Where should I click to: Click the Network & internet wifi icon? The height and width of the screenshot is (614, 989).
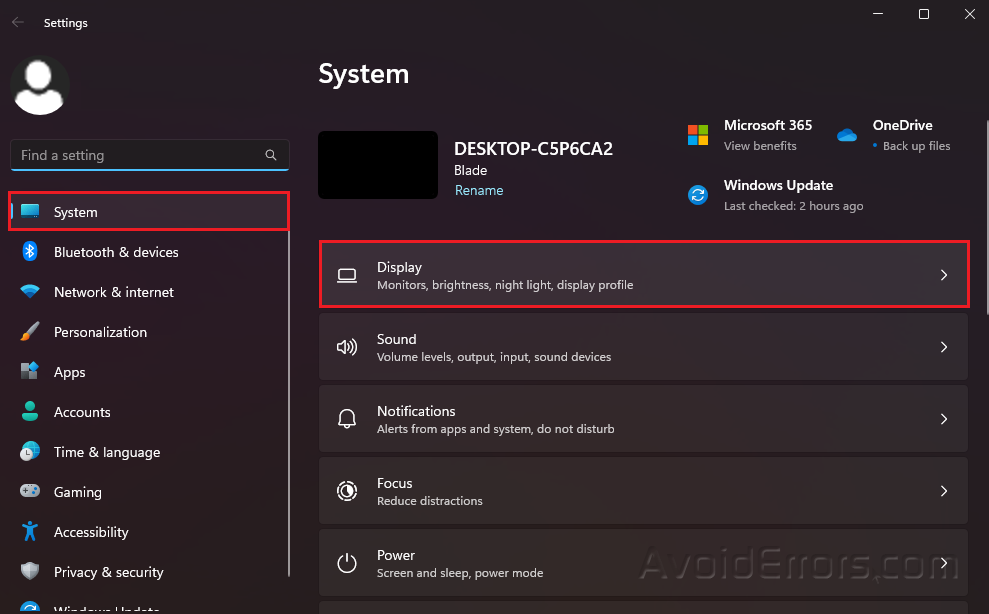point(30,292)
